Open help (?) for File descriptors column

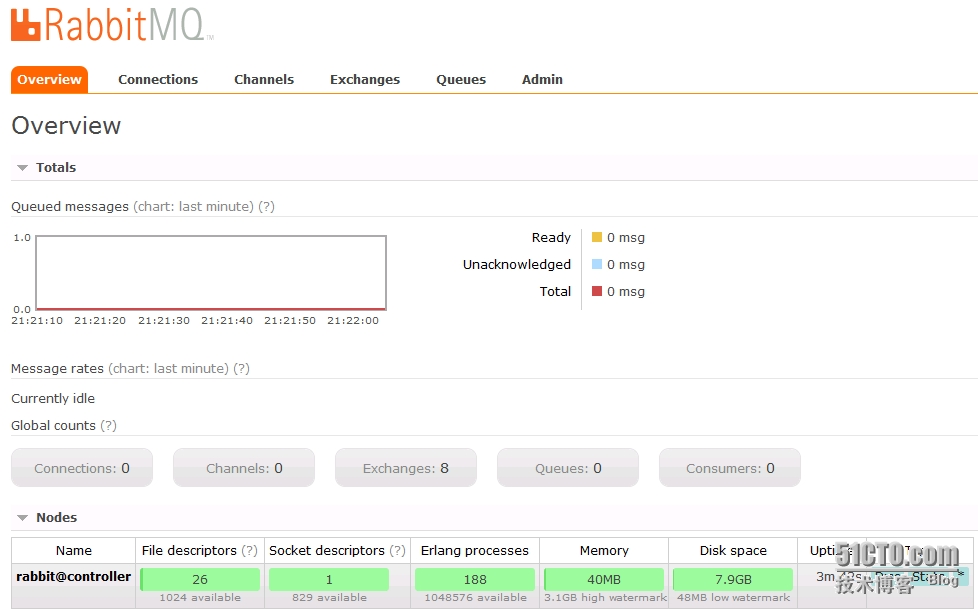click(249, 551)
